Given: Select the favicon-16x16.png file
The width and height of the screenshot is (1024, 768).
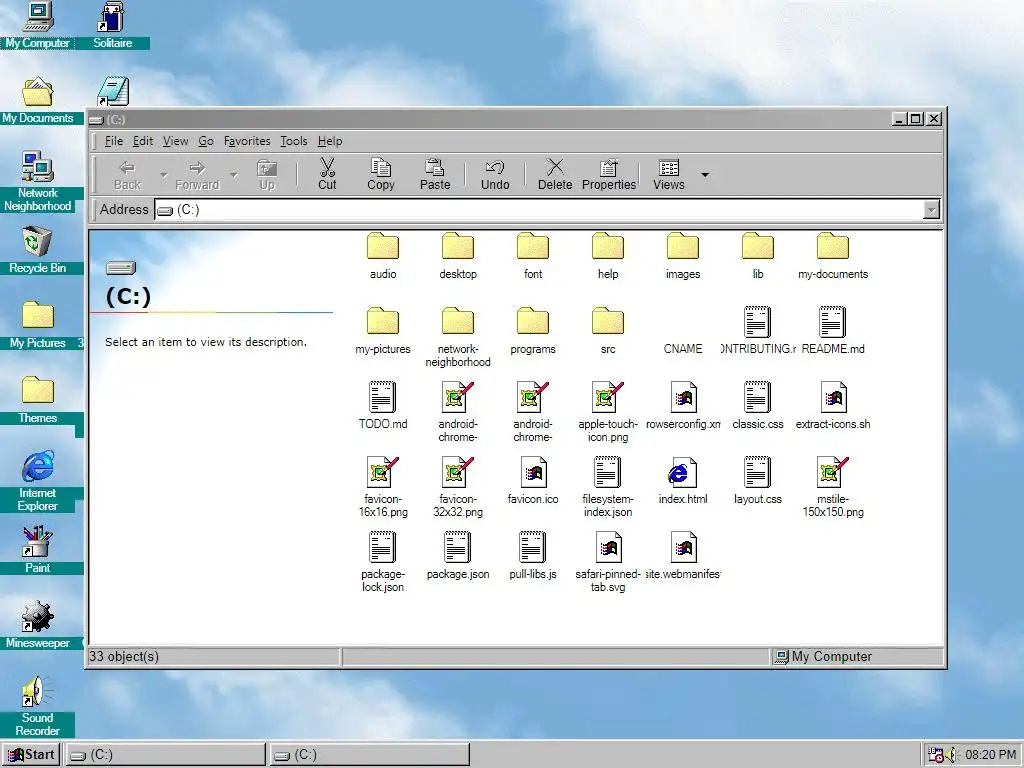Looking at the screenshot, I should tap(383, 487).
